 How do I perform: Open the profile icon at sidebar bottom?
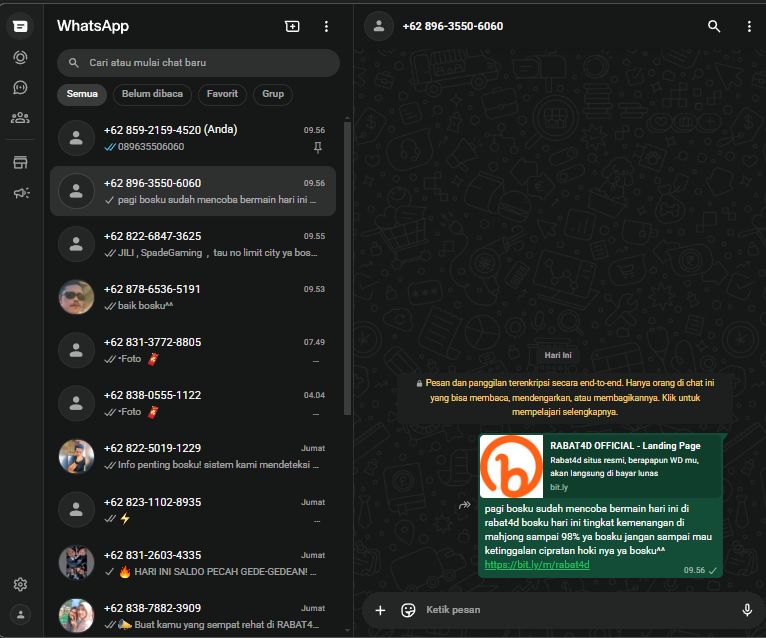[x=21, y=615]
